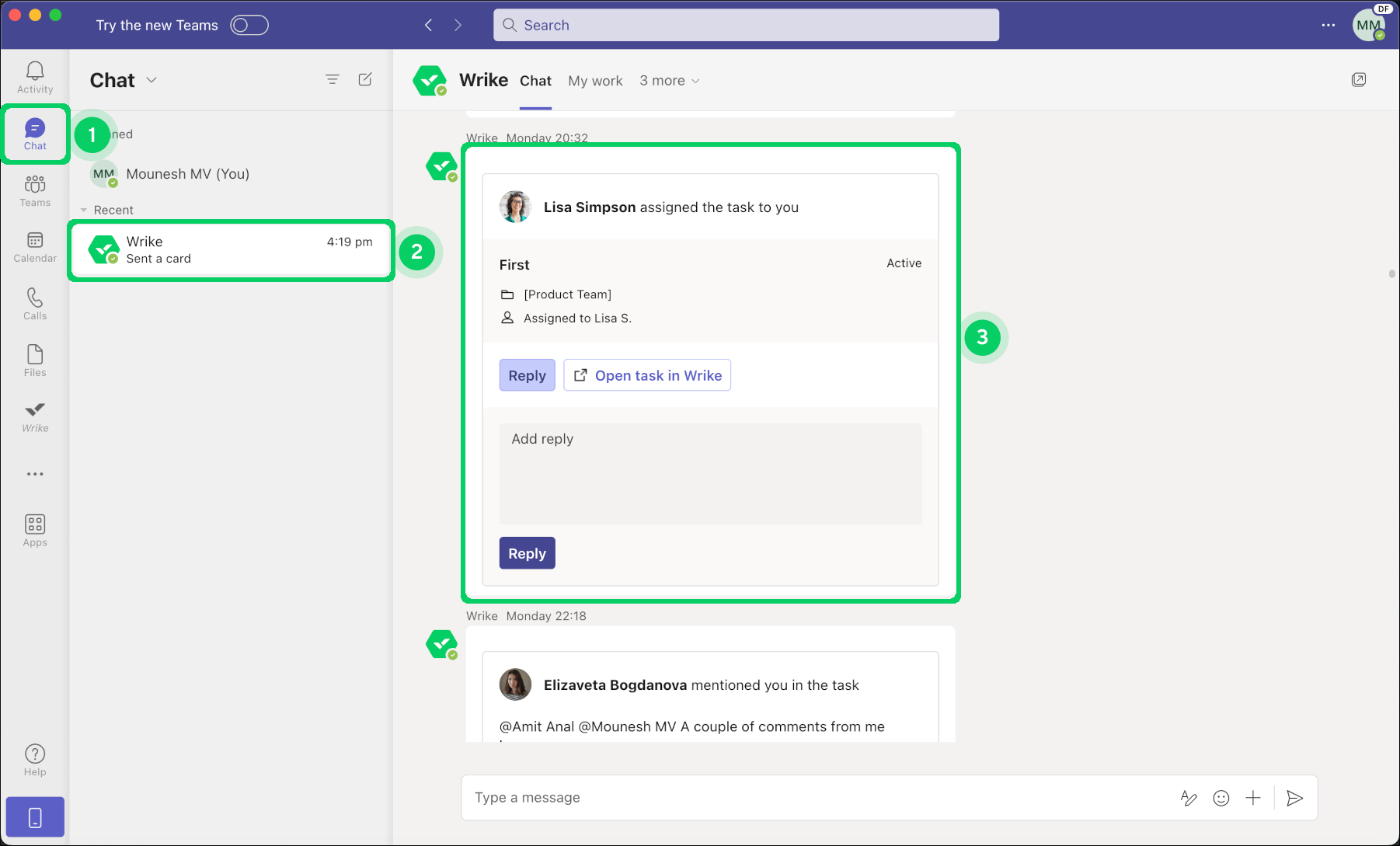The height and width of the screenshot is (846, 1400).
Task: Pop out the chat window
Action: [x=1358, y=79]
